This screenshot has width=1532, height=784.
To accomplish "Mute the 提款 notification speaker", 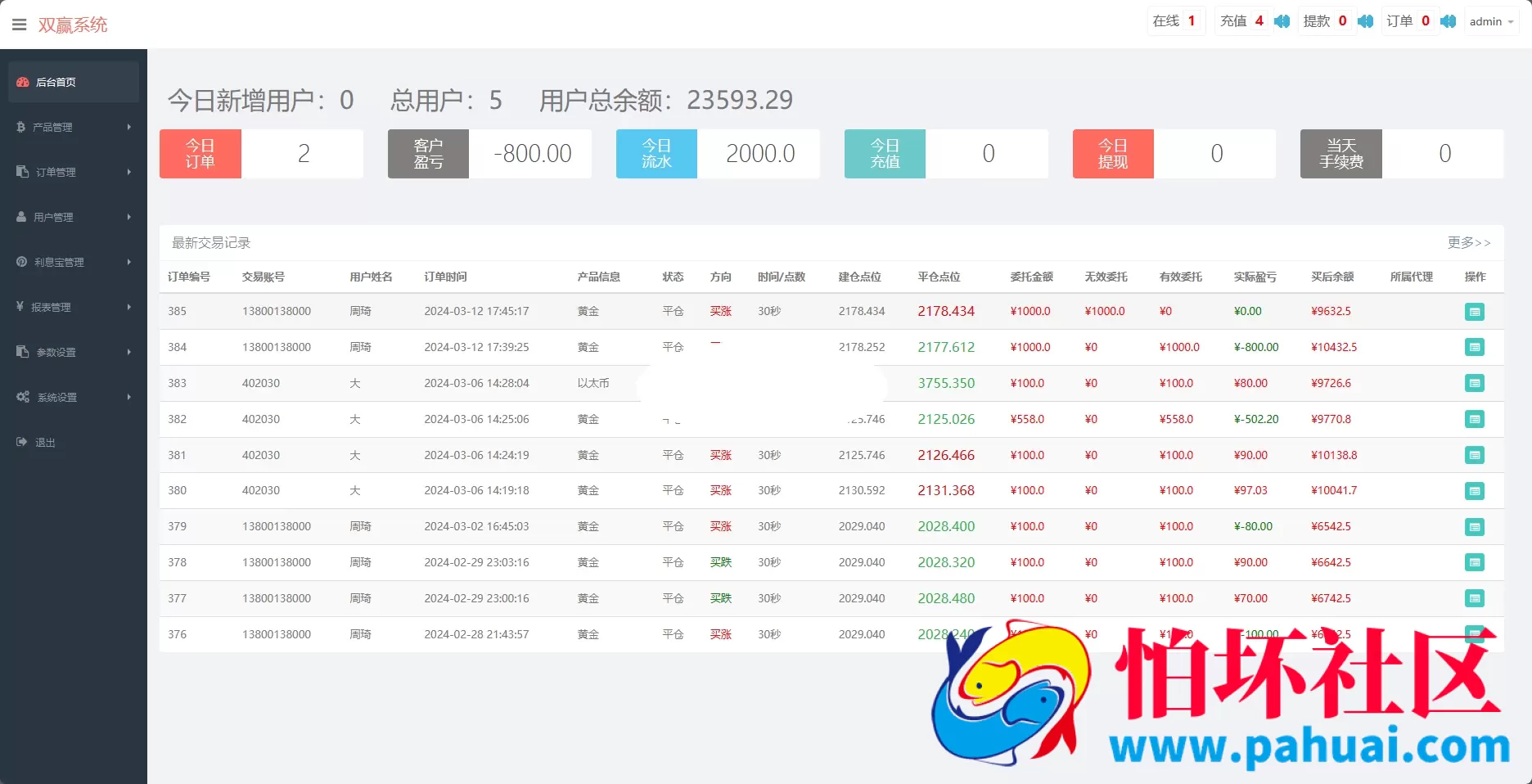I will pyautogui.click(x=1365, y=21).
